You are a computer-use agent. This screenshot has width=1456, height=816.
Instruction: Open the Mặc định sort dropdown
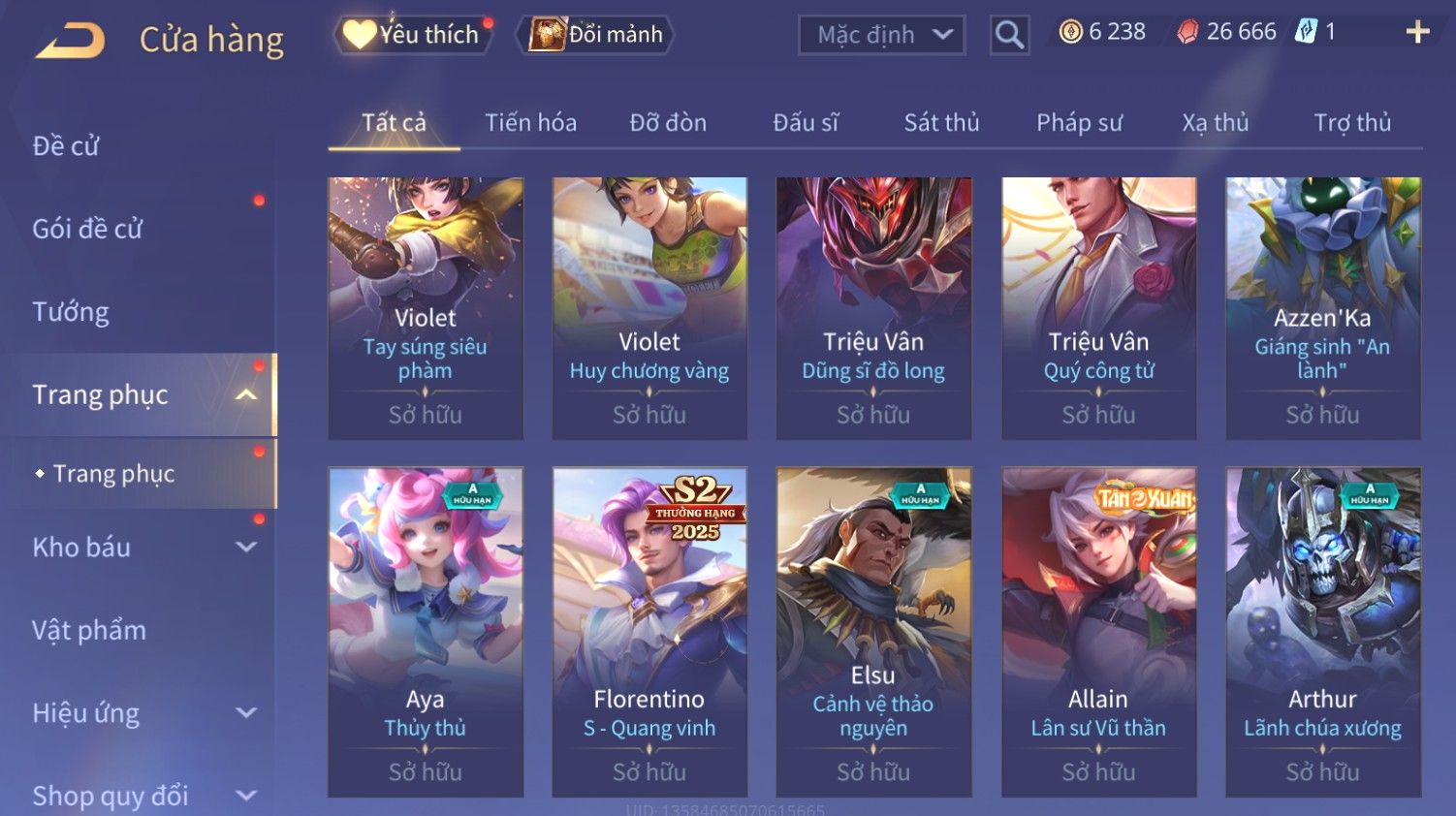[881, 35]
